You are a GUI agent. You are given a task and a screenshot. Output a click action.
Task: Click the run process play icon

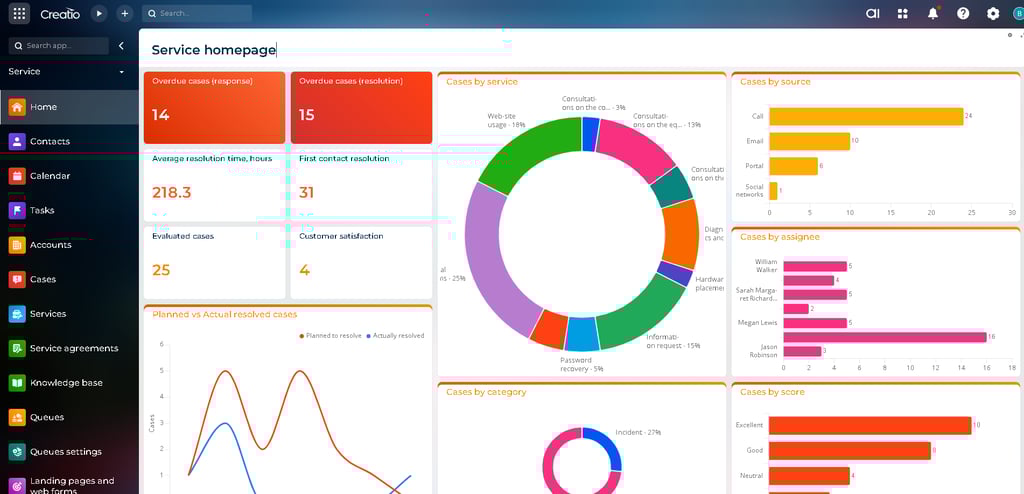click(99, 13)
